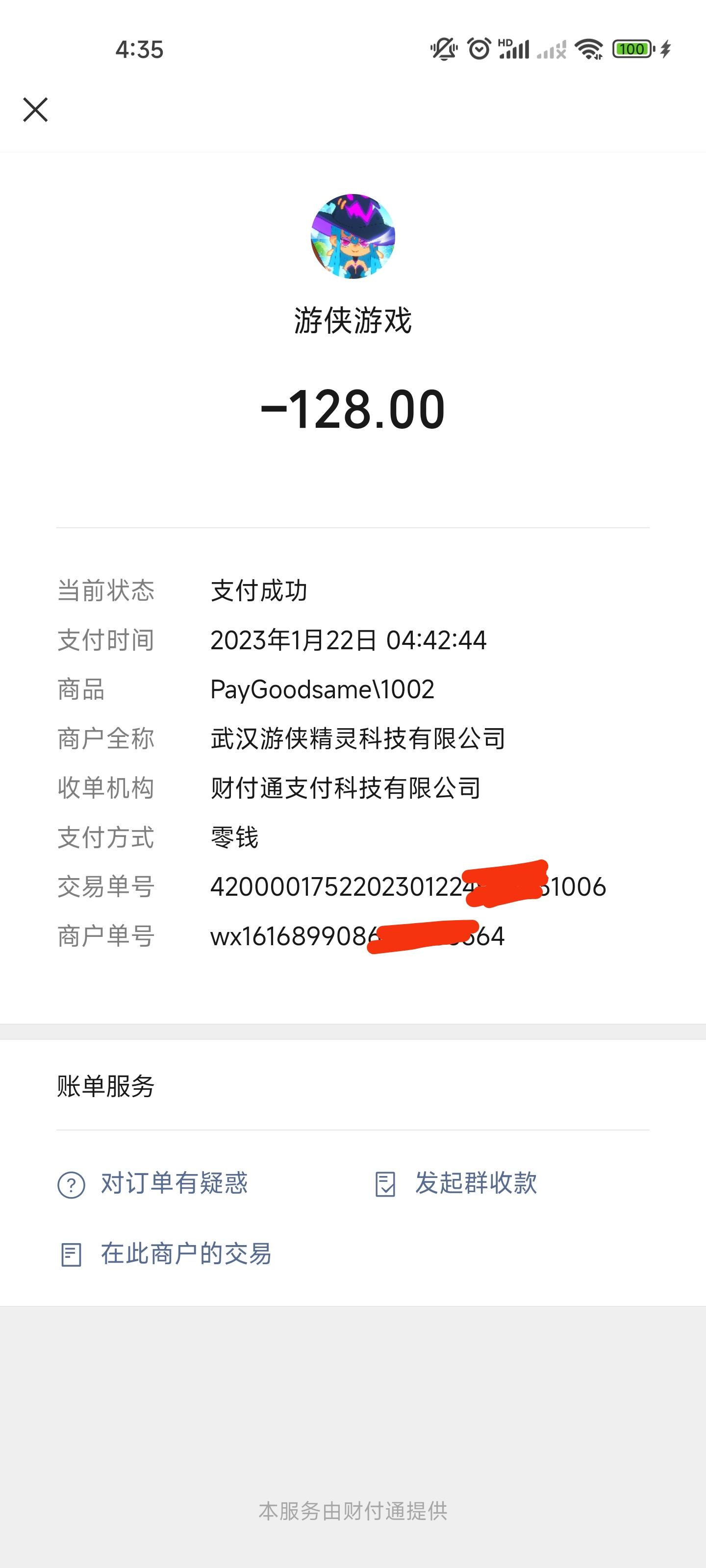Tap the battery 100 indicator
706x1568 pixels.
(x=633, y=49)
